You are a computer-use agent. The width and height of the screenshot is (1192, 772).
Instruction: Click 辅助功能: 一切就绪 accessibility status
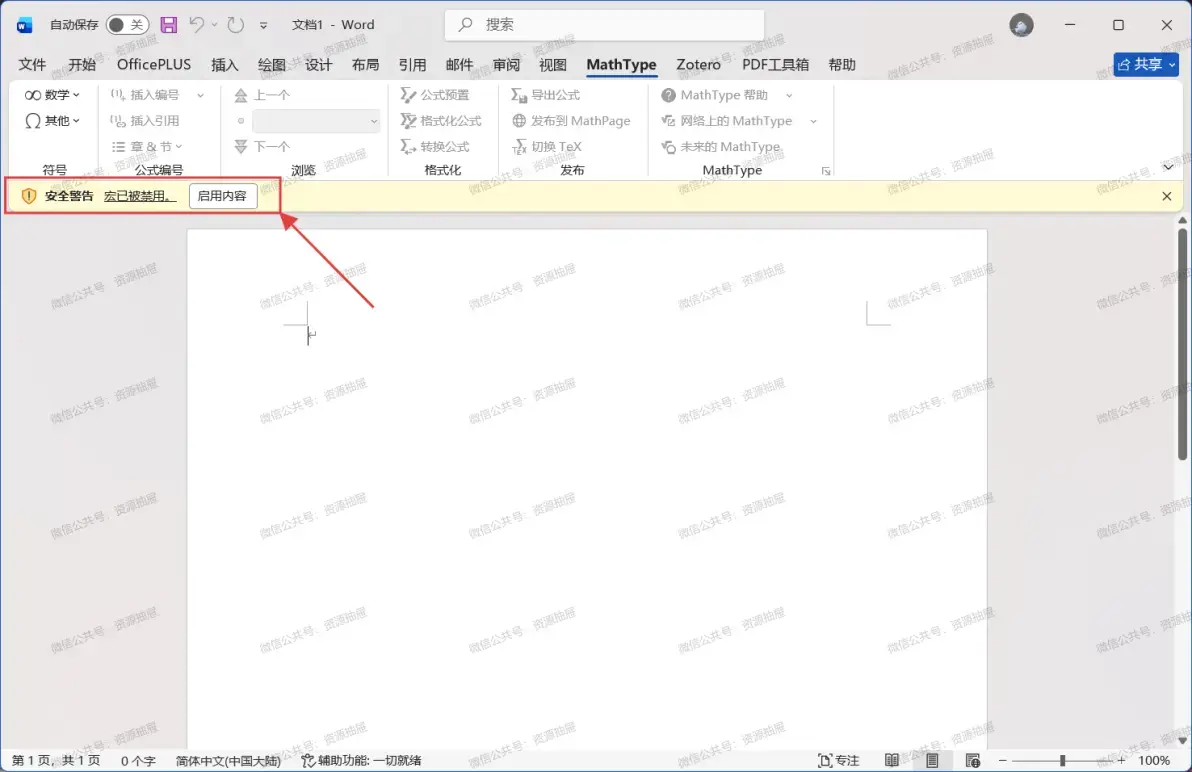pos(361,760)
